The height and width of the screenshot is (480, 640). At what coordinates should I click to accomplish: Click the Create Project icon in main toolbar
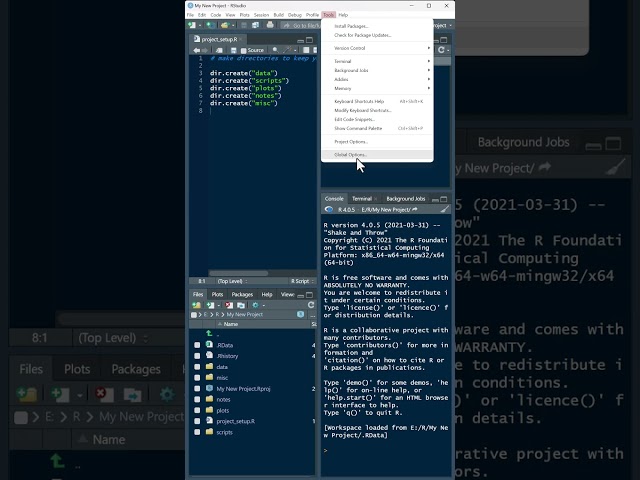coord(210,25)
